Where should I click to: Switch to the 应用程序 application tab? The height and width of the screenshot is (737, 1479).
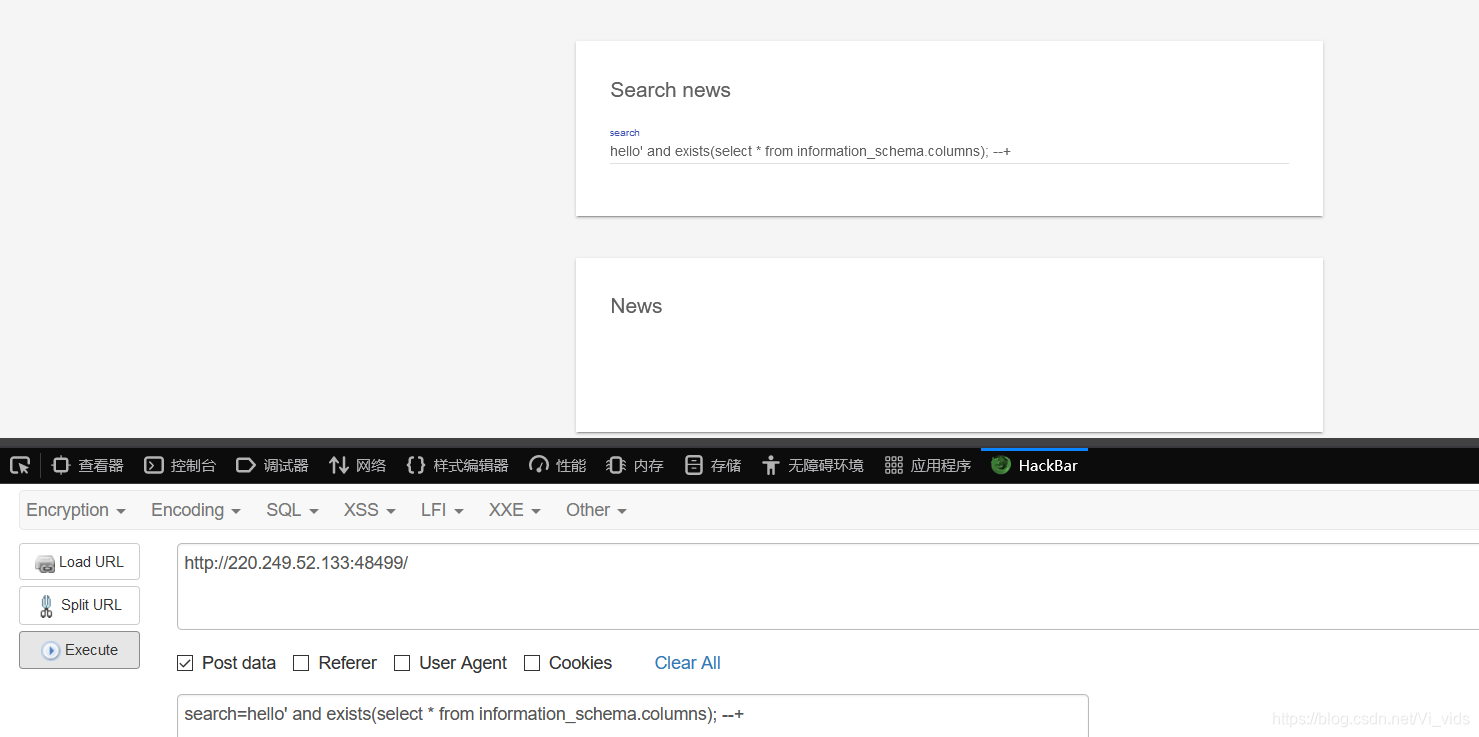coord(928,465)
